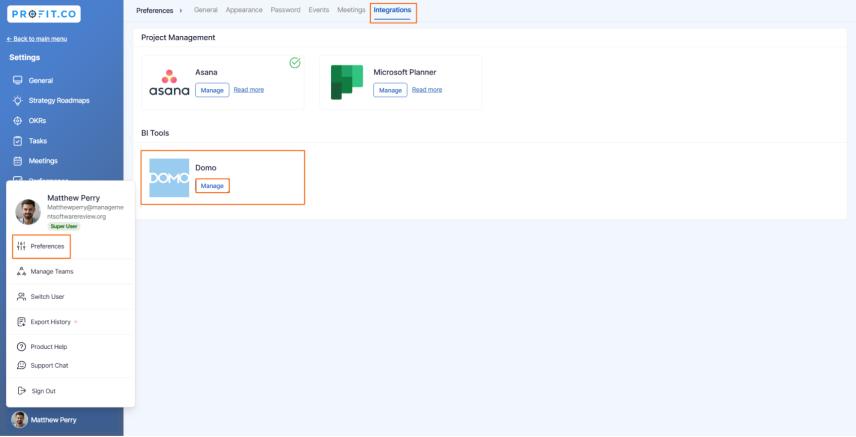The width and height of the screenshot is (856, 437).
Task: Open Tasks in Settings sidebar
Action: click(38, 141)
